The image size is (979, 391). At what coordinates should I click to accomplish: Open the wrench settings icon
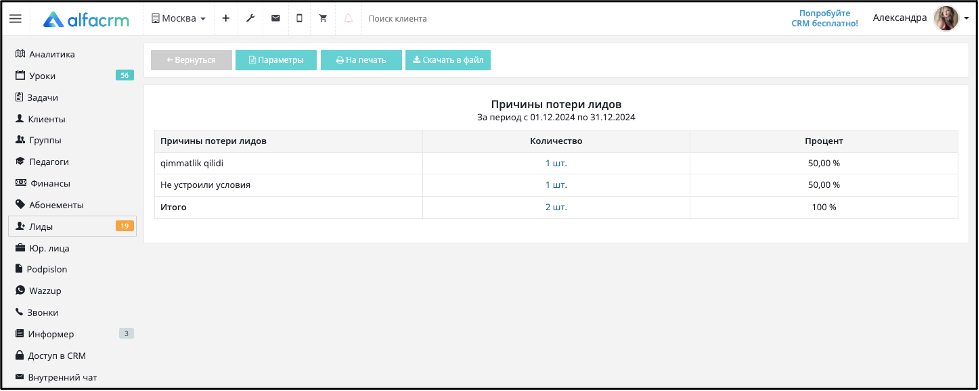click(x=250, y=19)
